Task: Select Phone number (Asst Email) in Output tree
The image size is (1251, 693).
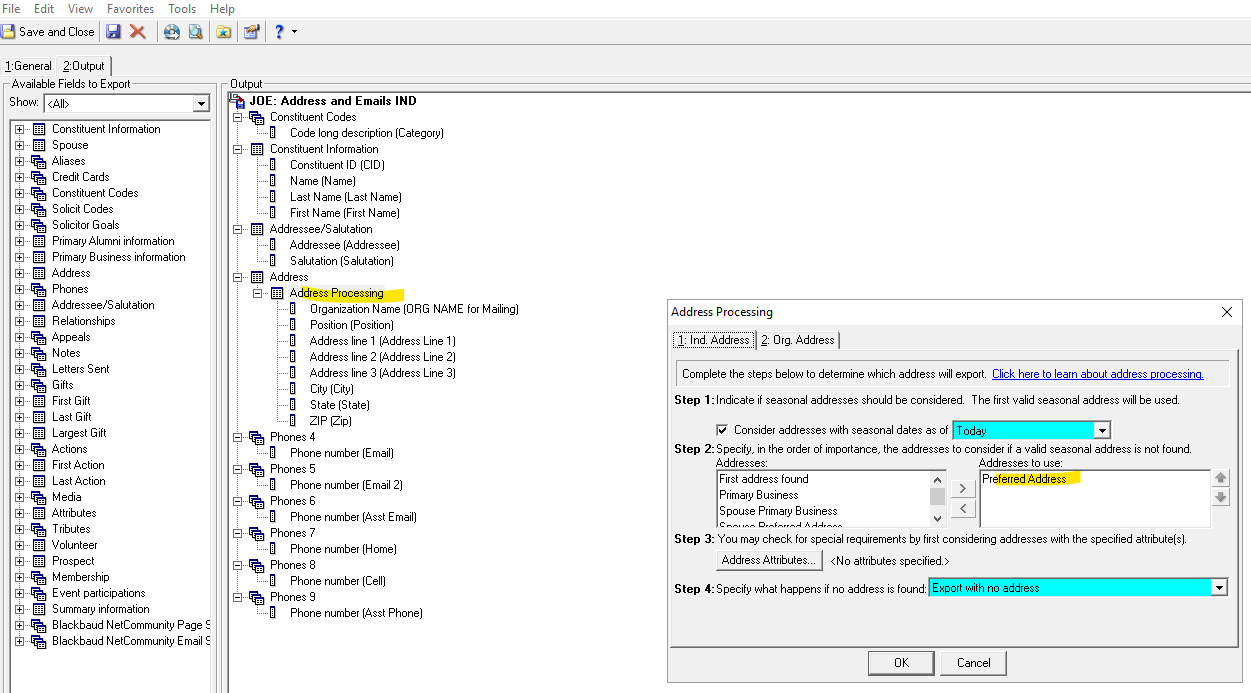Action: 353,517
